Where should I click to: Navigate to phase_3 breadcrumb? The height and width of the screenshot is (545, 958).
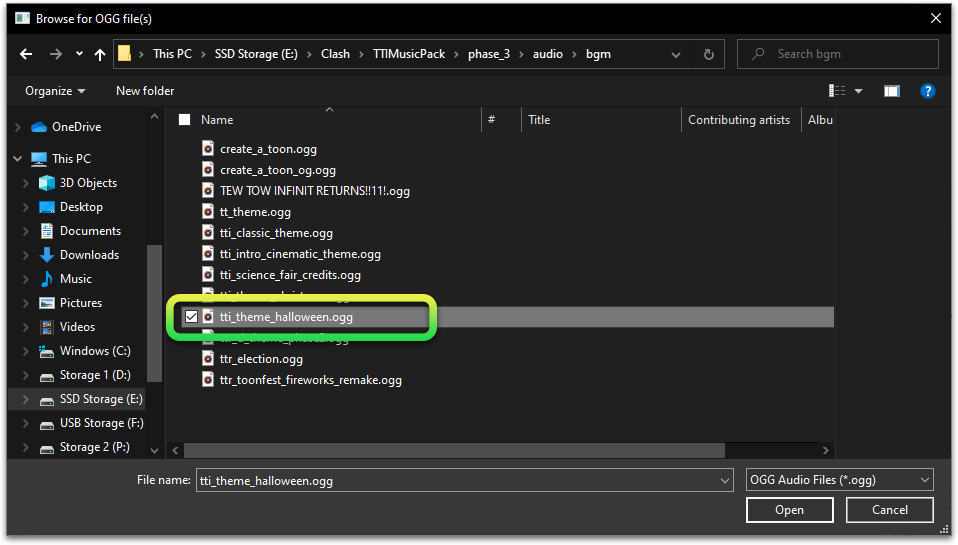489,54
